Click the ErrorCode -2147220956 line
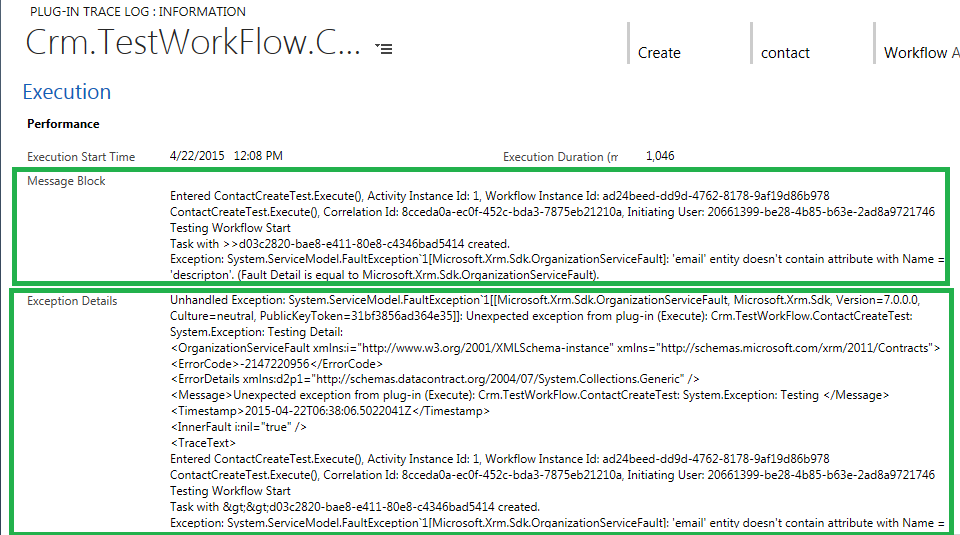Image resolution: width=960 pixels, height=535 pixels. [x=277, y=364]
